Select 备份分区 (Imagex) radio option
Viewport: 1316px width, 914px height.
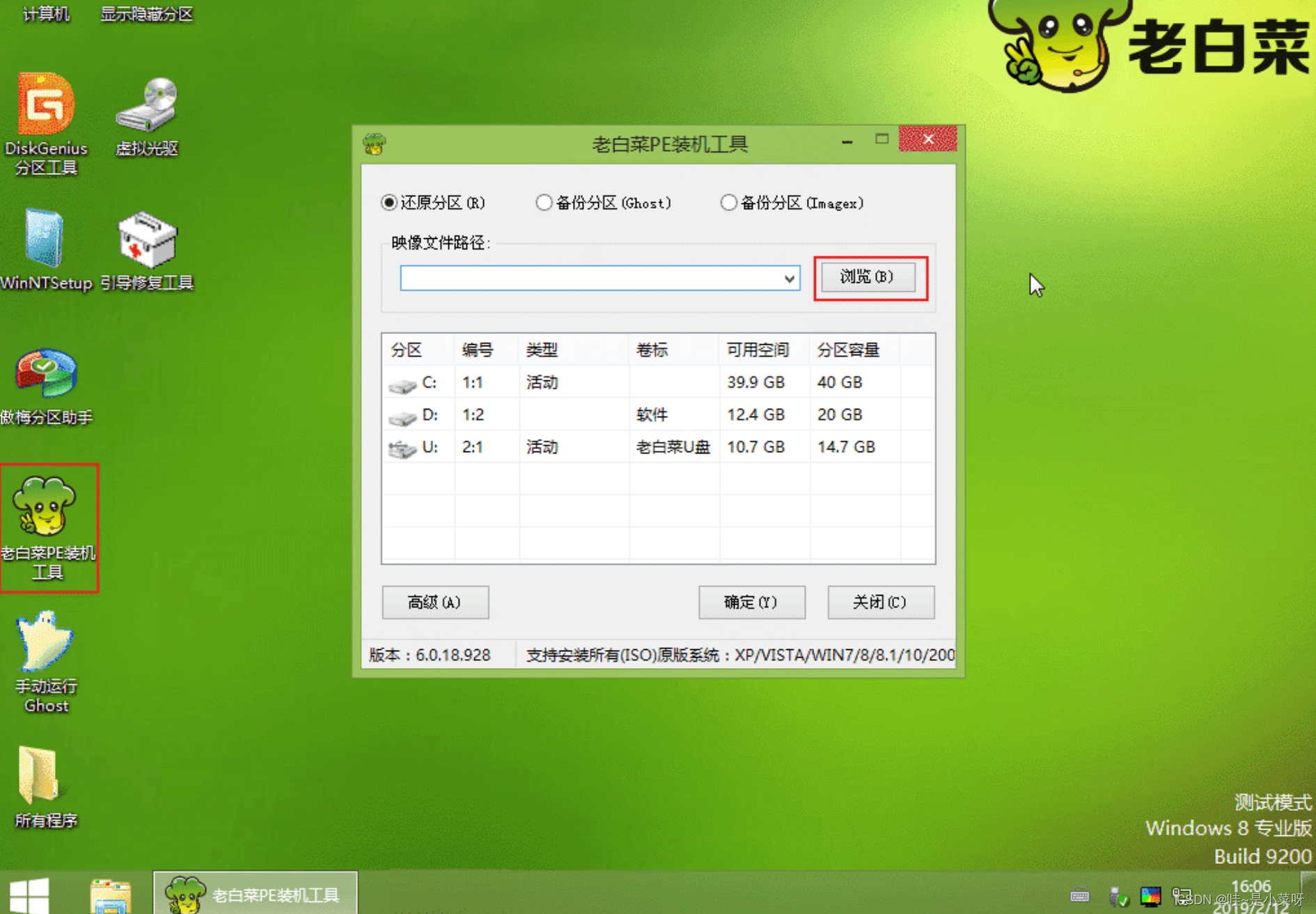tap(792, 203)
